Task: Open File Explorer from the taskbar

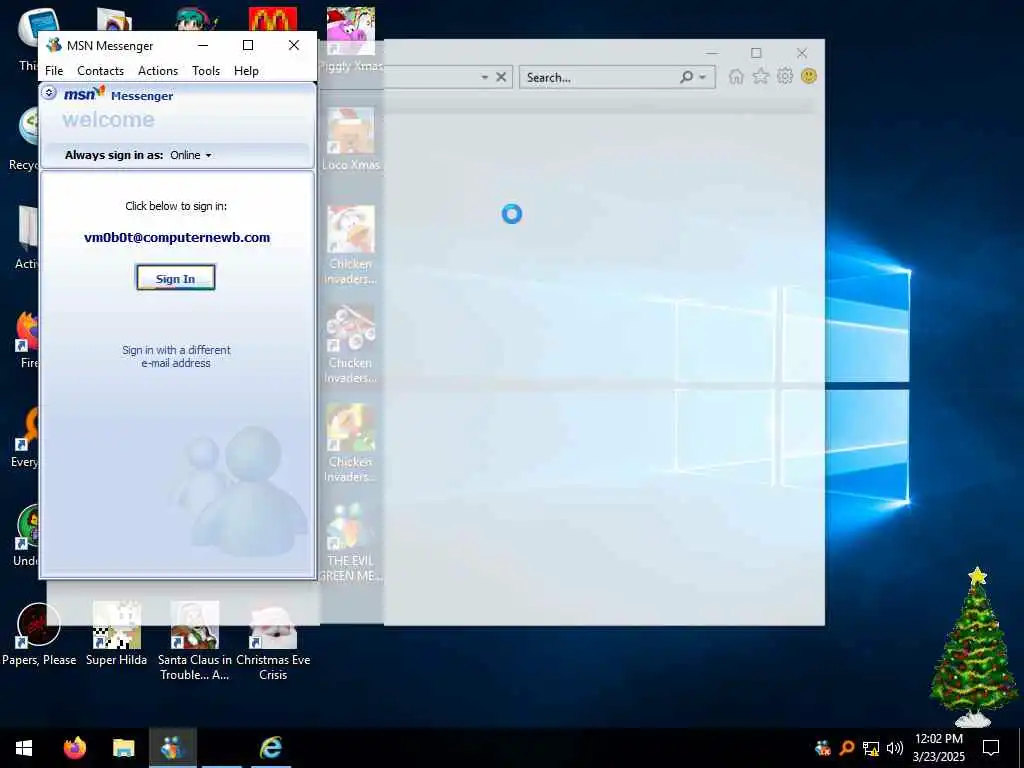Action: tap(123, 748)
